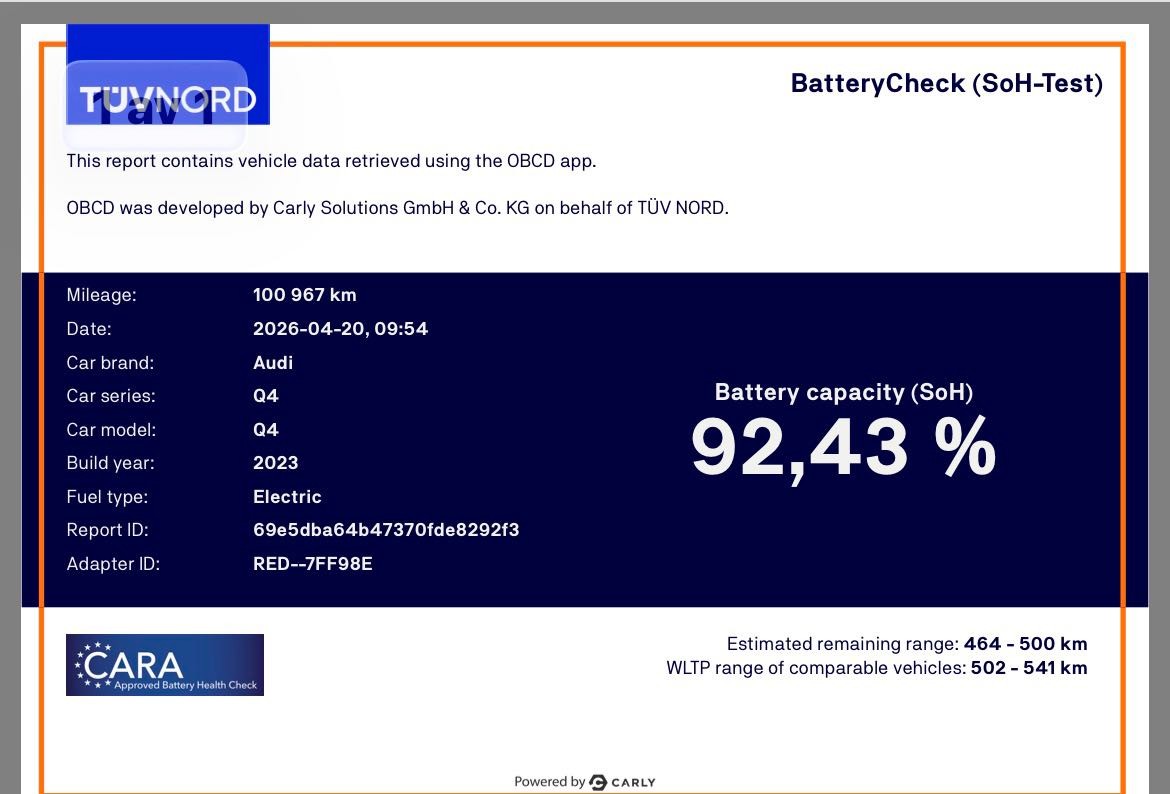Screen dimensions: 1170x794
Task: Click the Carly logo at the bottom
Action: pyautogui.click(x=623, y=782)
